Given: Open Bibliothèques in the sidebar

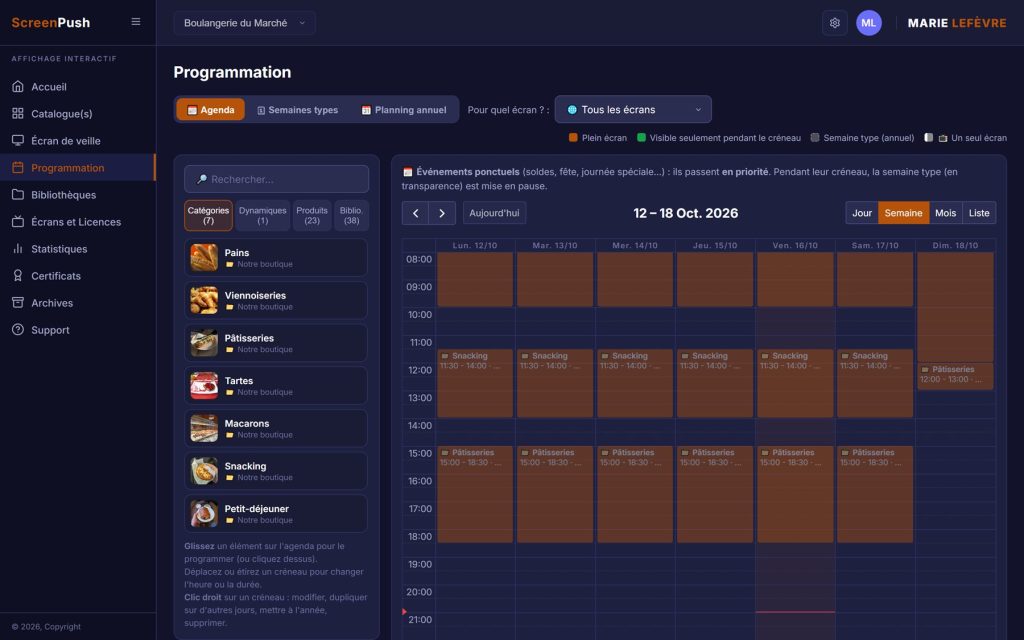Looking at the screenshot, I should coord(78,195).
